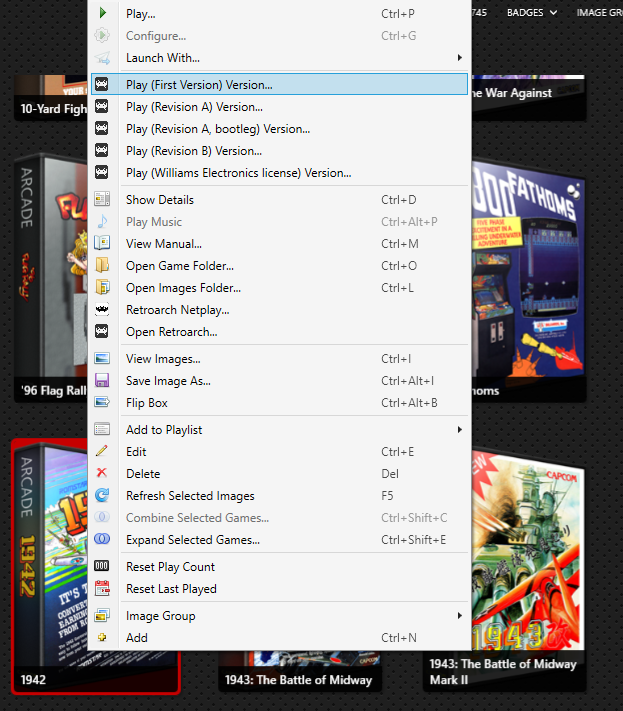Choose Reset Play Count entry

(280, 567)
